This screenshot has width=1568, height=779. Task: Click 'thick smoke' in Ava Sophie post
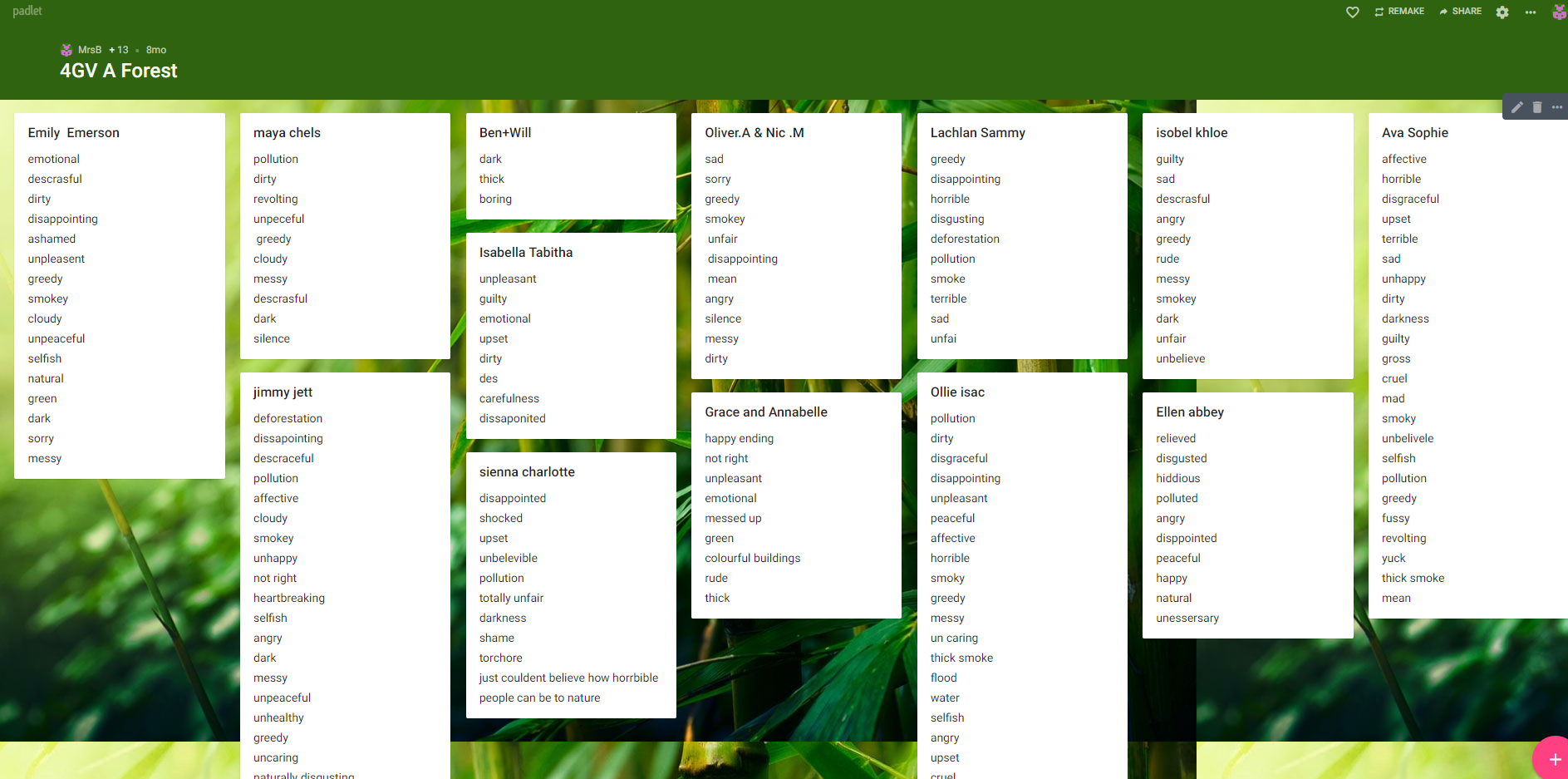1413,579
